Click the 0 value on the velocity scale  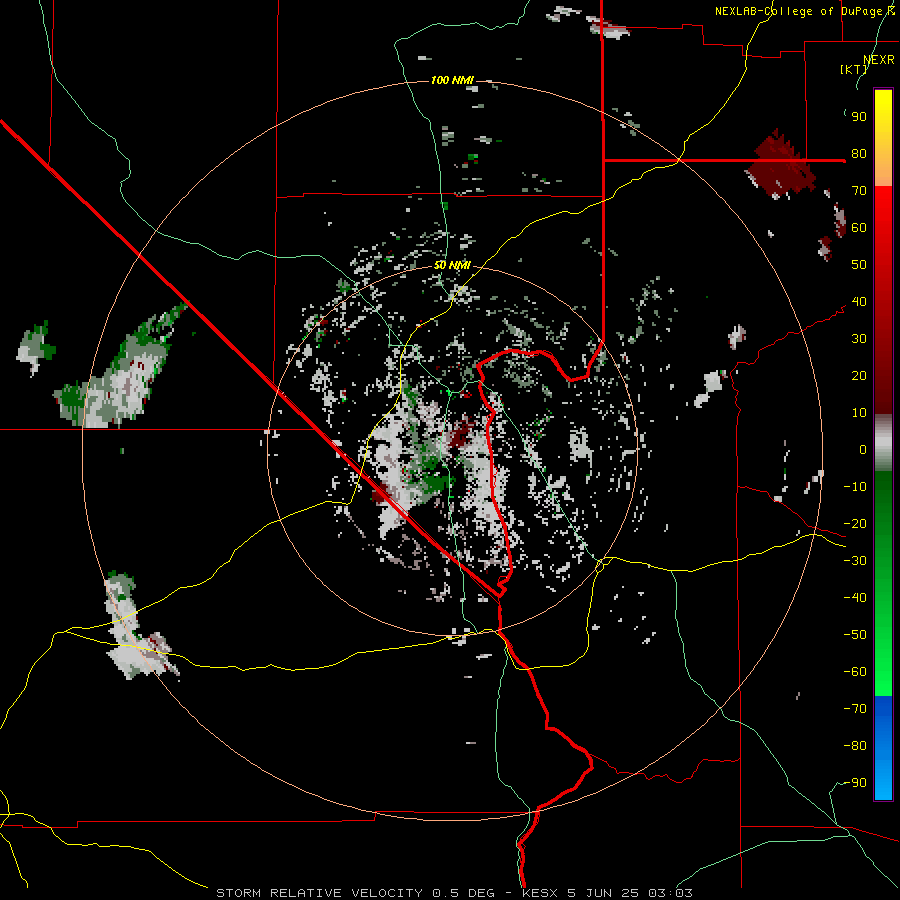coord(863,449)
